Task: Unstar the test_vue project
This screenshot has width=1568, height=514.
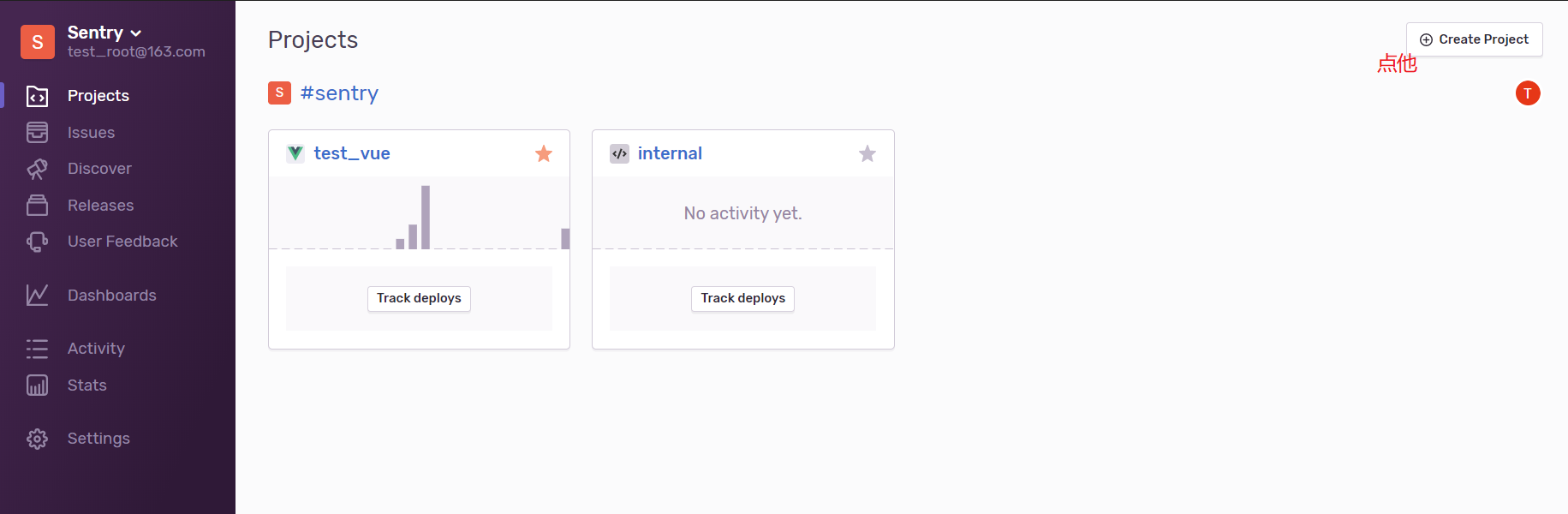Action: pyautogui.click(x=544, y=153)
